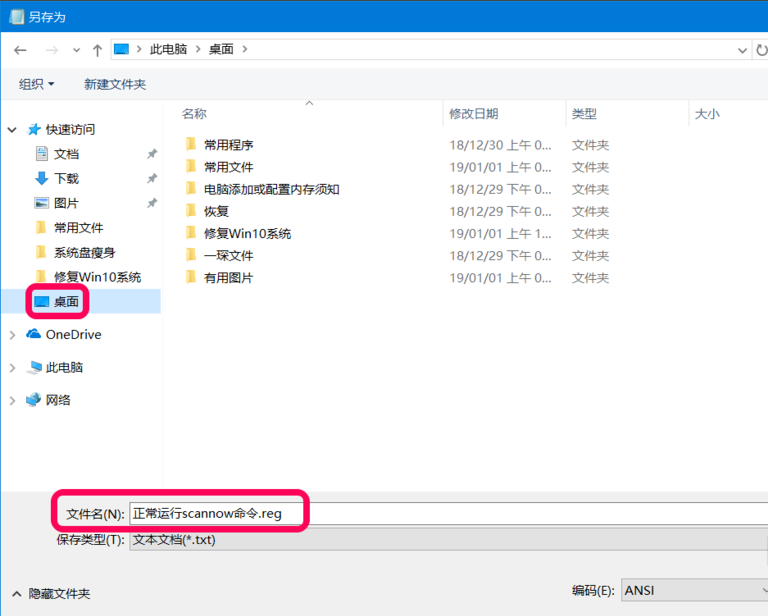Go up one folder level
This screenshot has height=616, width=768.
97,50
